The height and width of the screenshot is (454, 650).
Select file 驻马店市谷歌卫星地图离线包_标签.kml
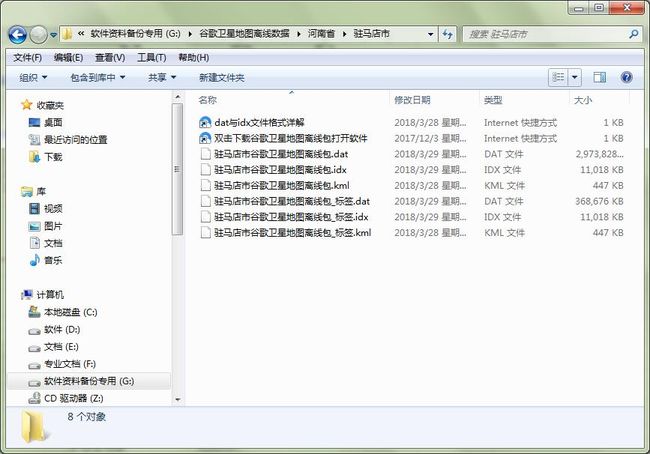[293, 233]
